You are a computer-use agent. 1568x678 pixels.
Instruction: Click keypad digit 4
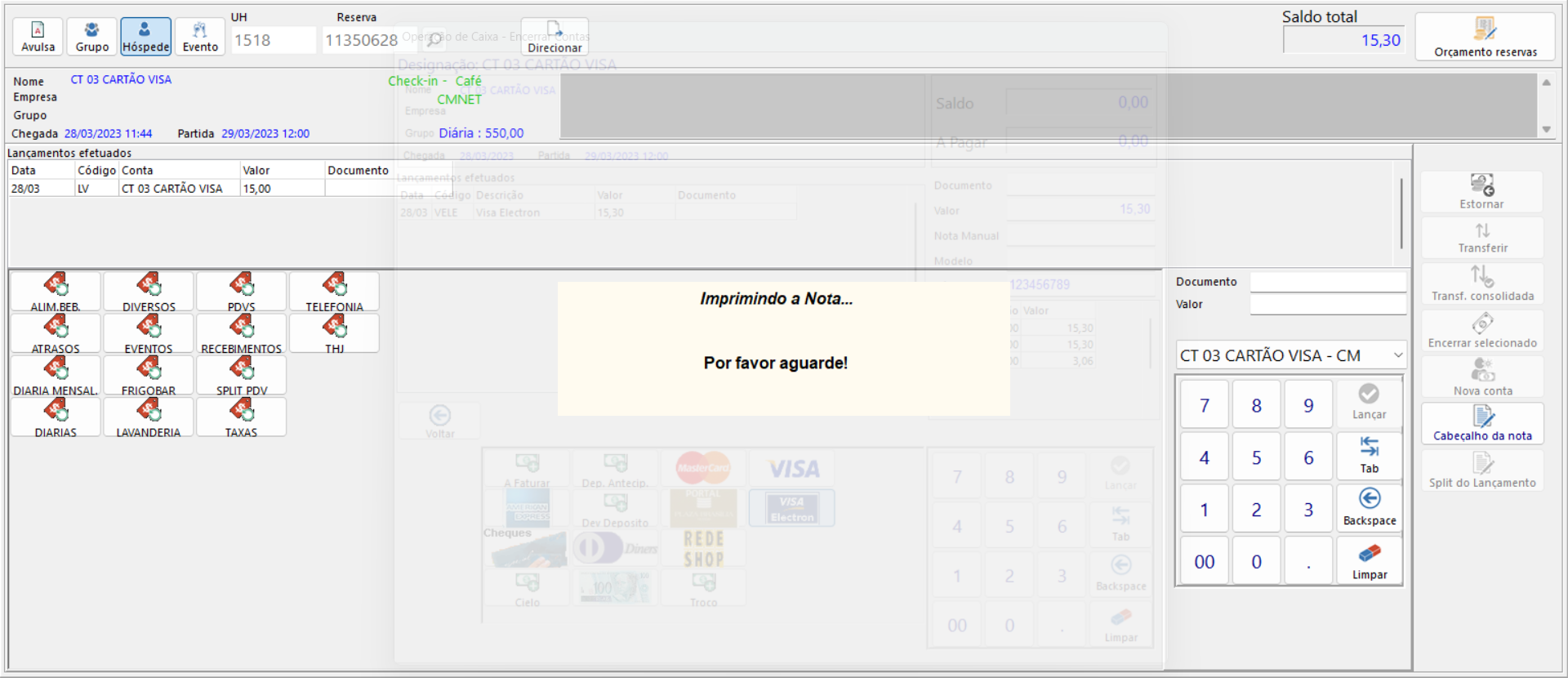(1205, 457)
